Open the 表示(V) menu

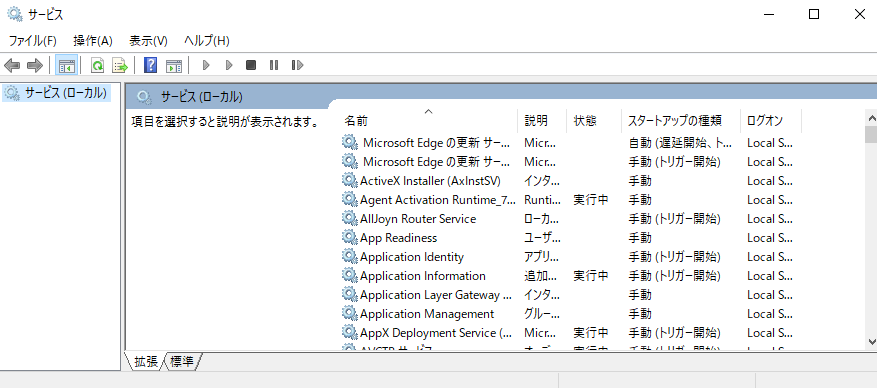[148, 41]
